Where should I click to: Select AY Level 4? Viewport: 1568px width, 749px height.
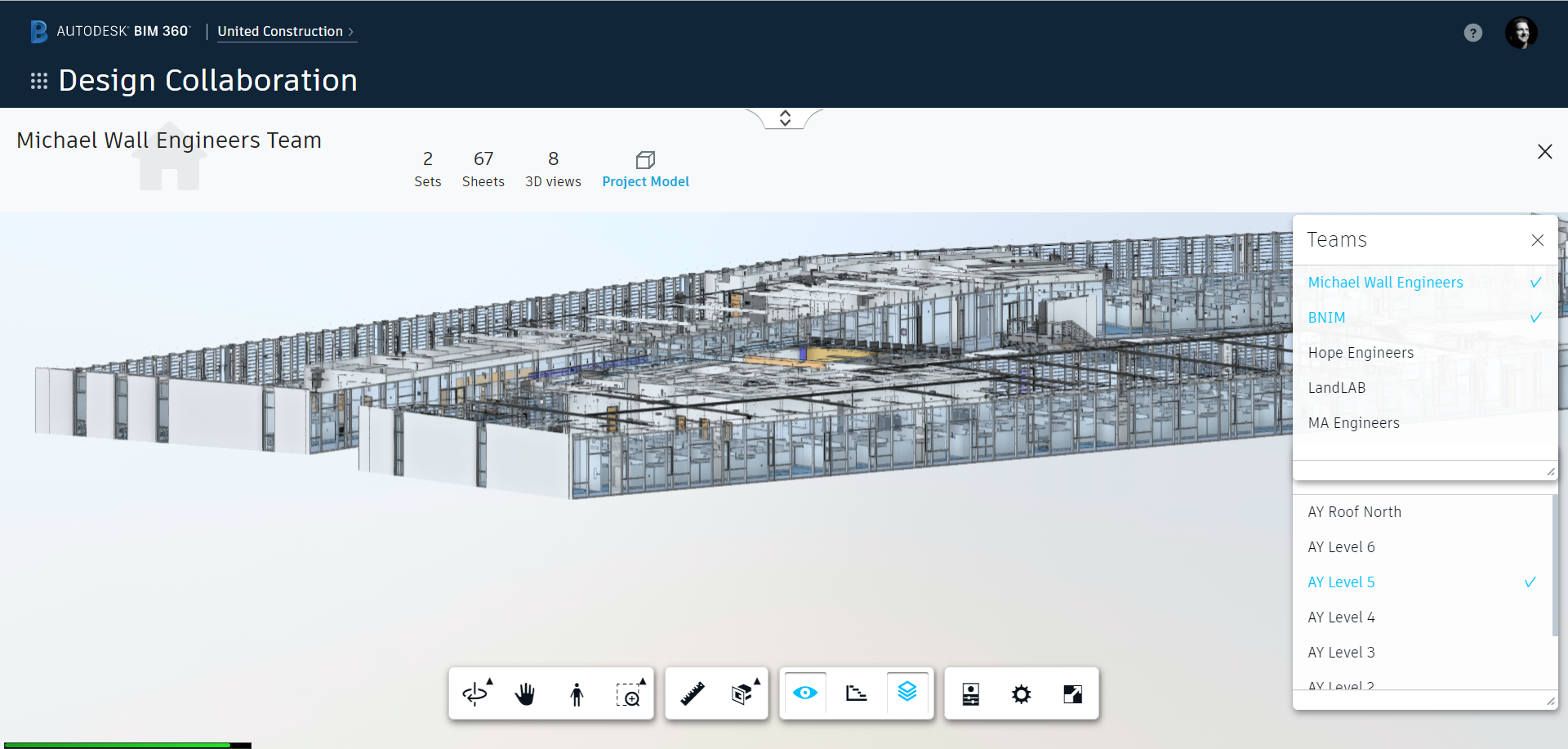[1422, 617]
